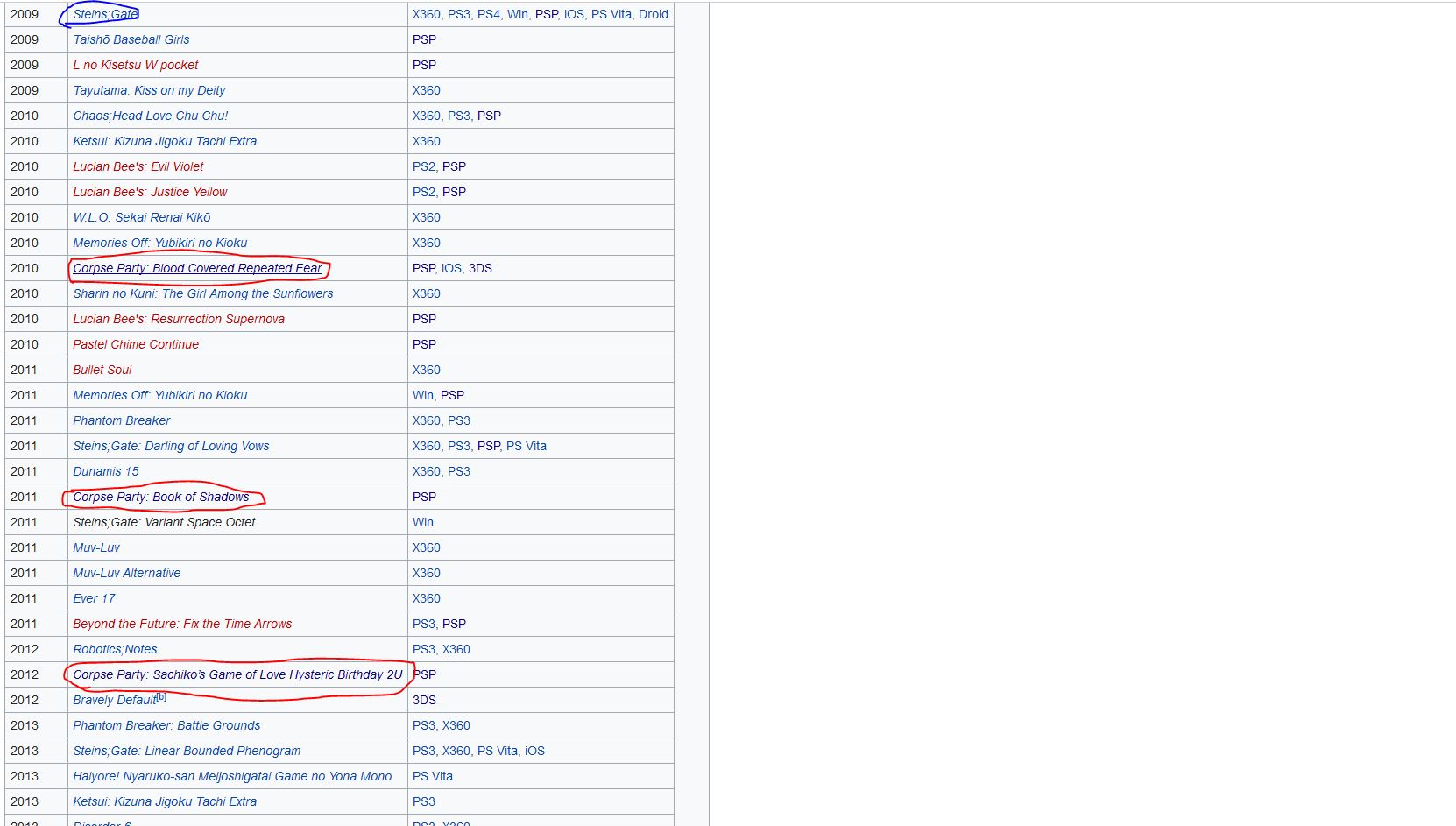Open 2010 Ketsui: Kizuna Jigoku Tachi Extra link
This screenshot has width=1456, height=826.
[x=165, y=141]
